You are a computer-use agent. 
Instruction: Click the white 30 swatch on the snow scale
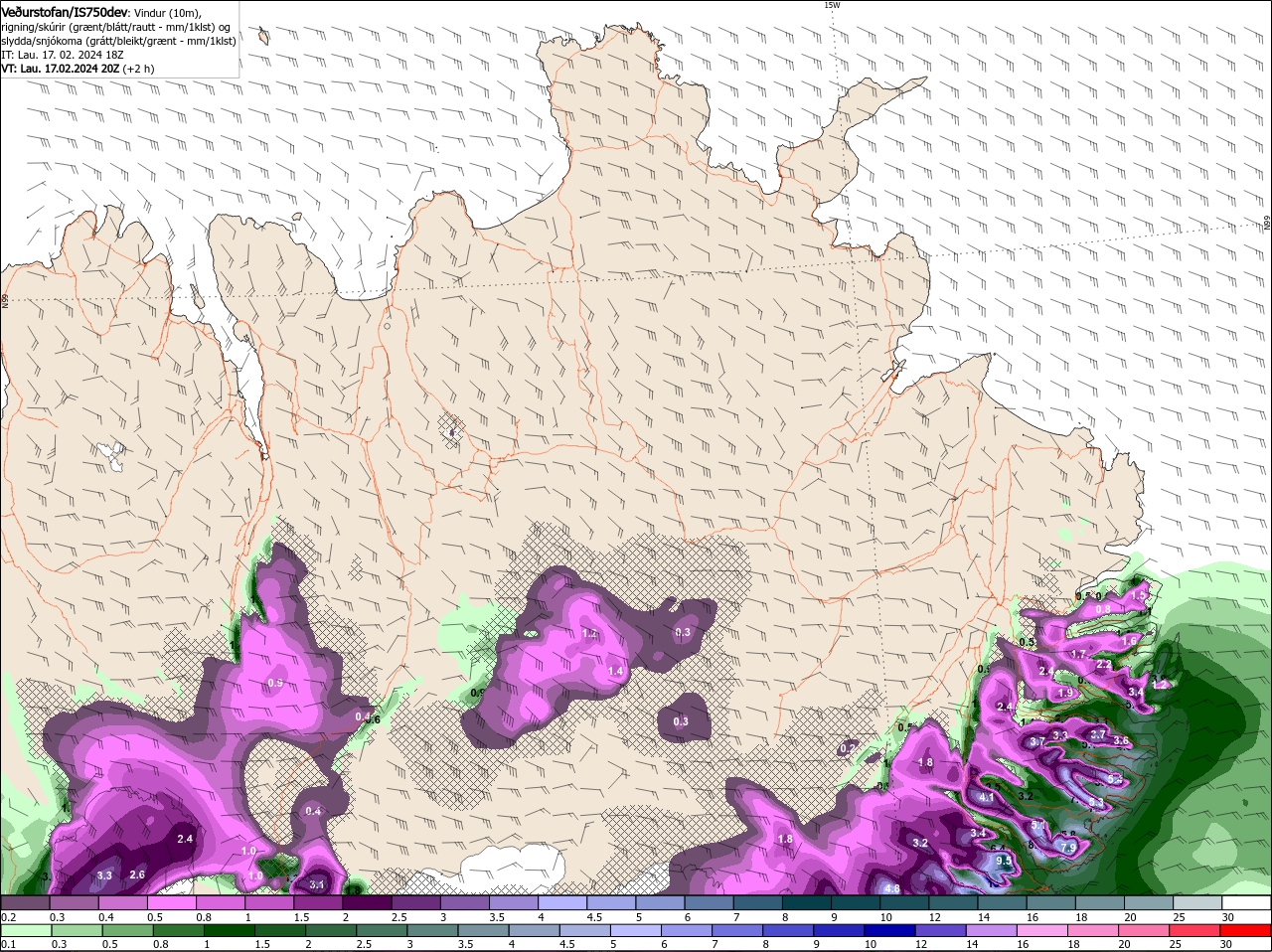(1246, 902)
